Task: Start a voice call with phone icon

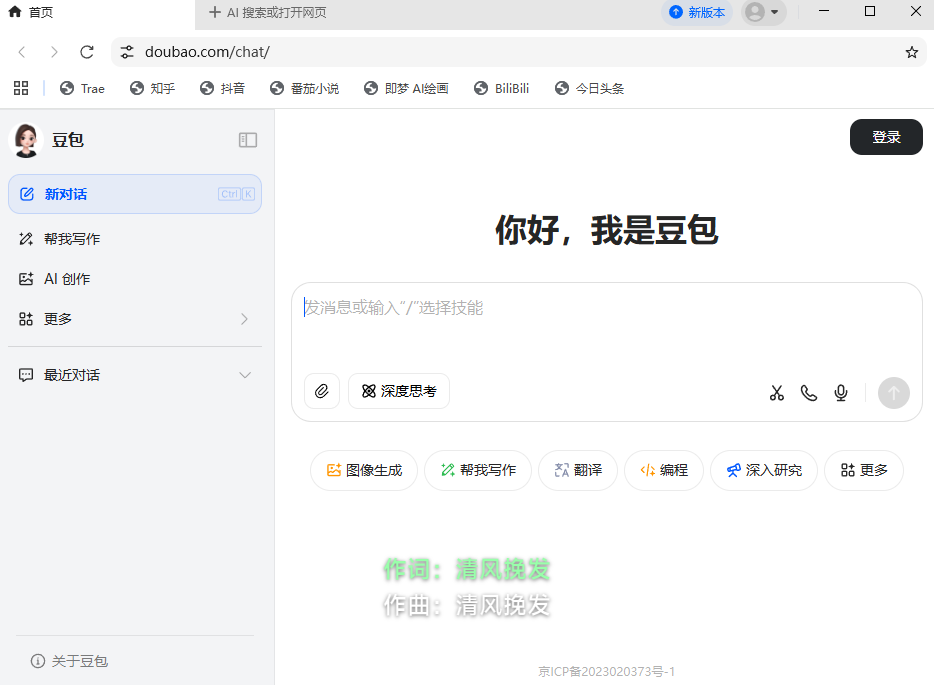Action: click(809, 393)
